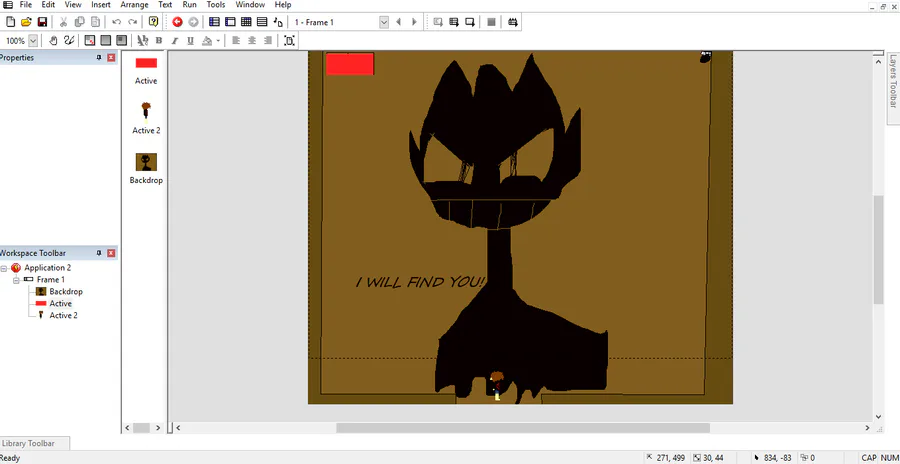Select the hand pan tool icon
Viewport: 900px width, 464px height.
53,40
